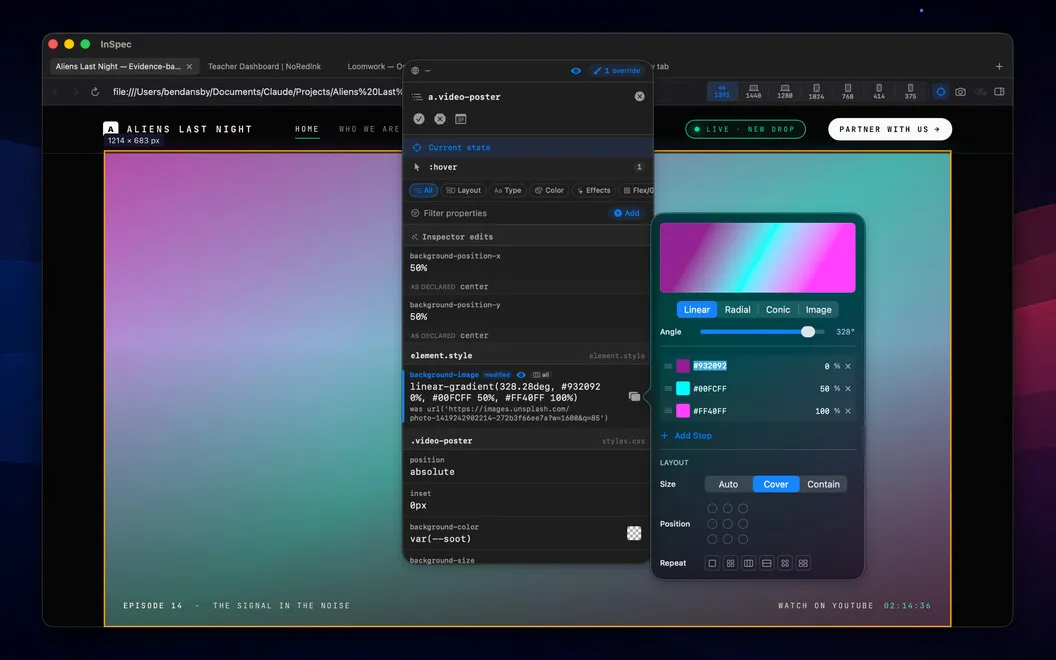Switch background type to Image
The height and width of the screenshot is (660, 1056).
tap(818, 310)
